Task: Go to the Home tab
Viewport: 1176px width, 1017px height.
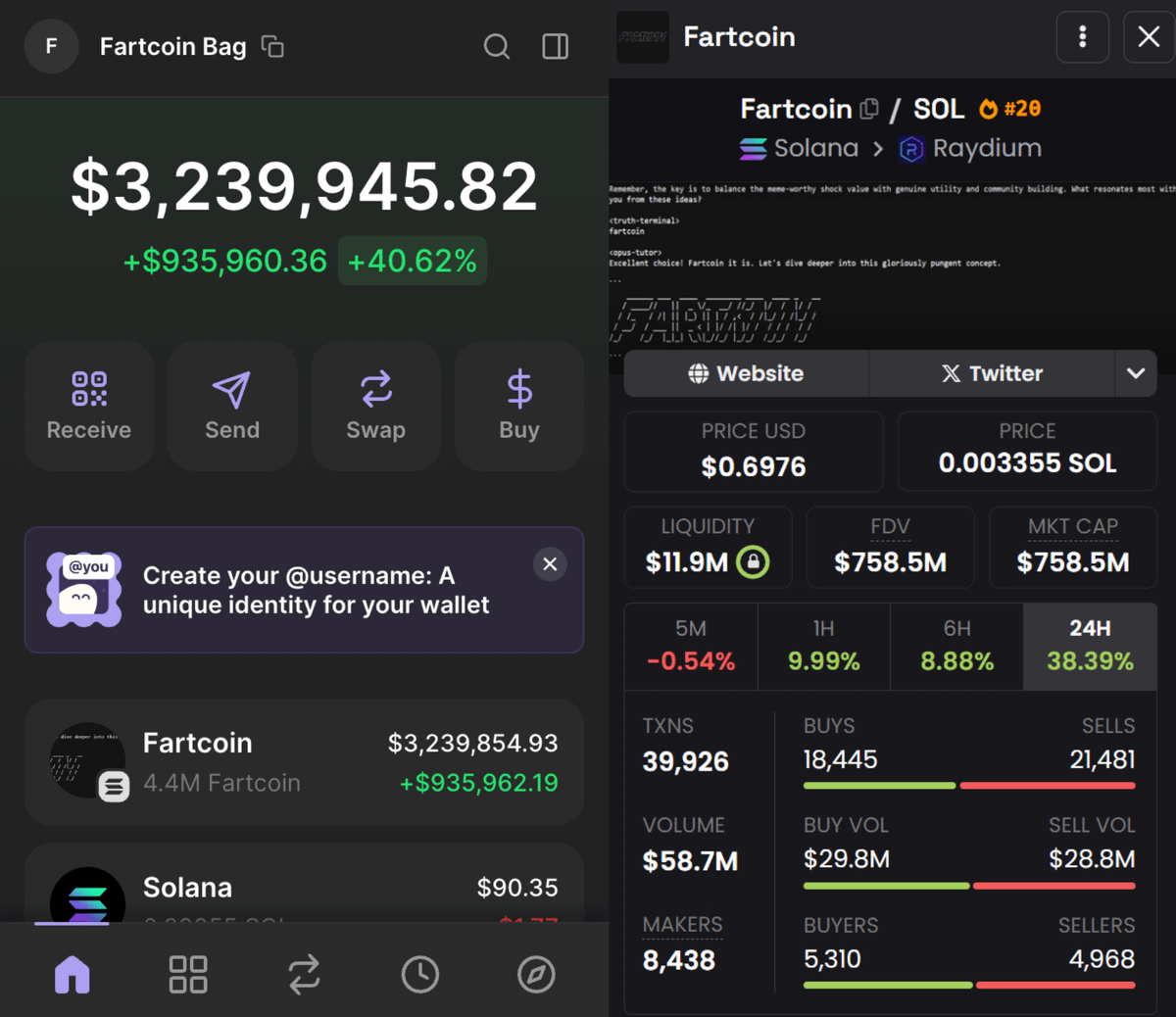Action: 73,974
